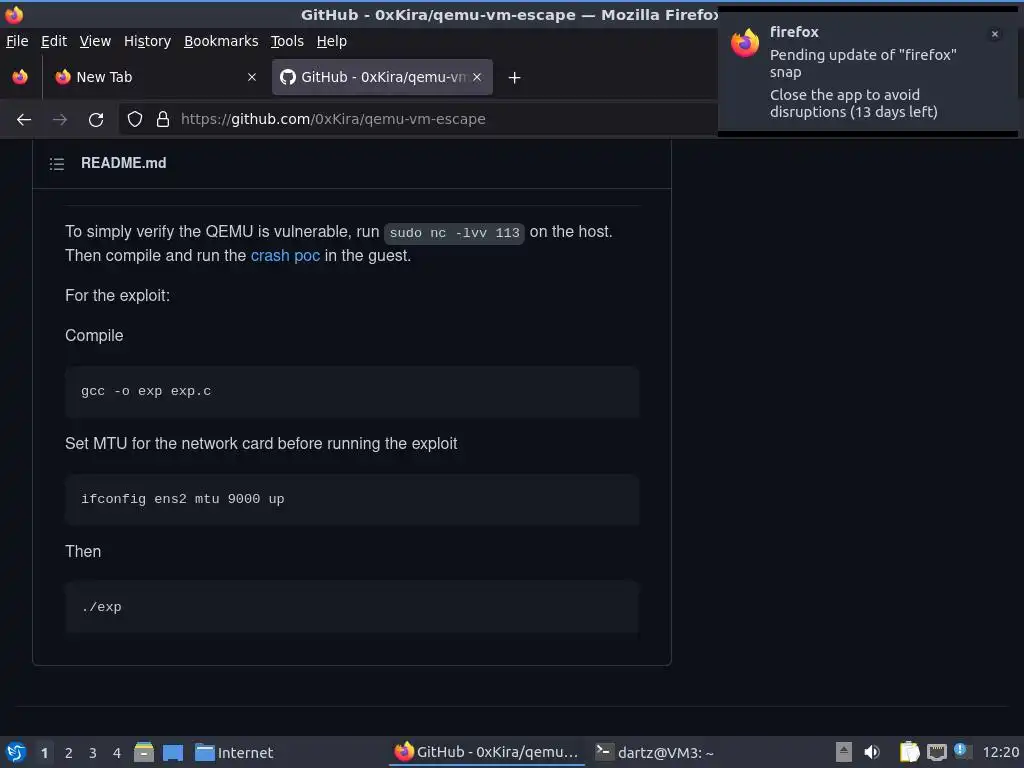This screenshot has width=1024, height=768.
Task: Open Firefox View pinned icon
Action: [20, 77]
